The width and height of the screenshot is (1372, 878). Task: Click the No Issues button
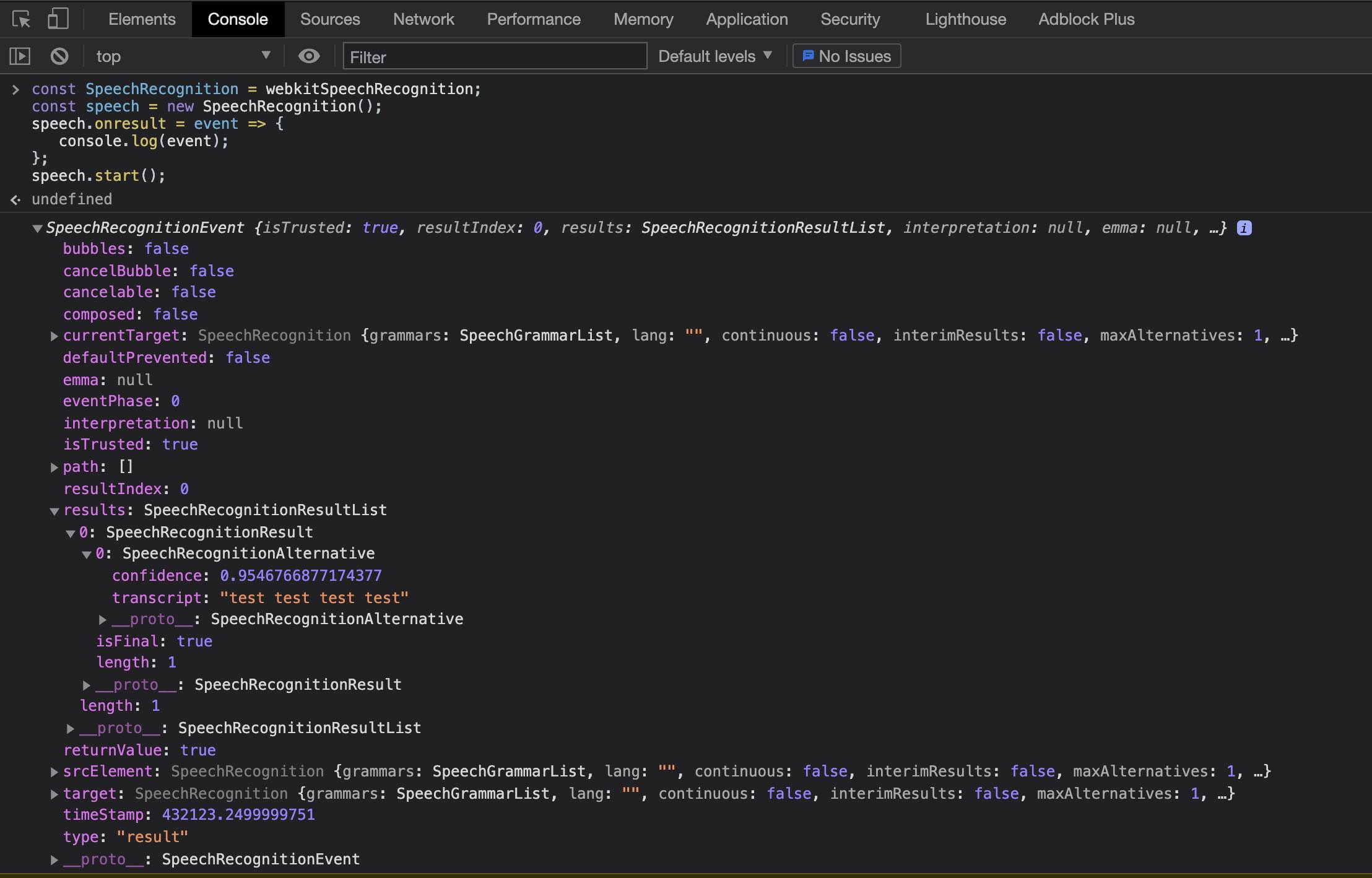846,56
